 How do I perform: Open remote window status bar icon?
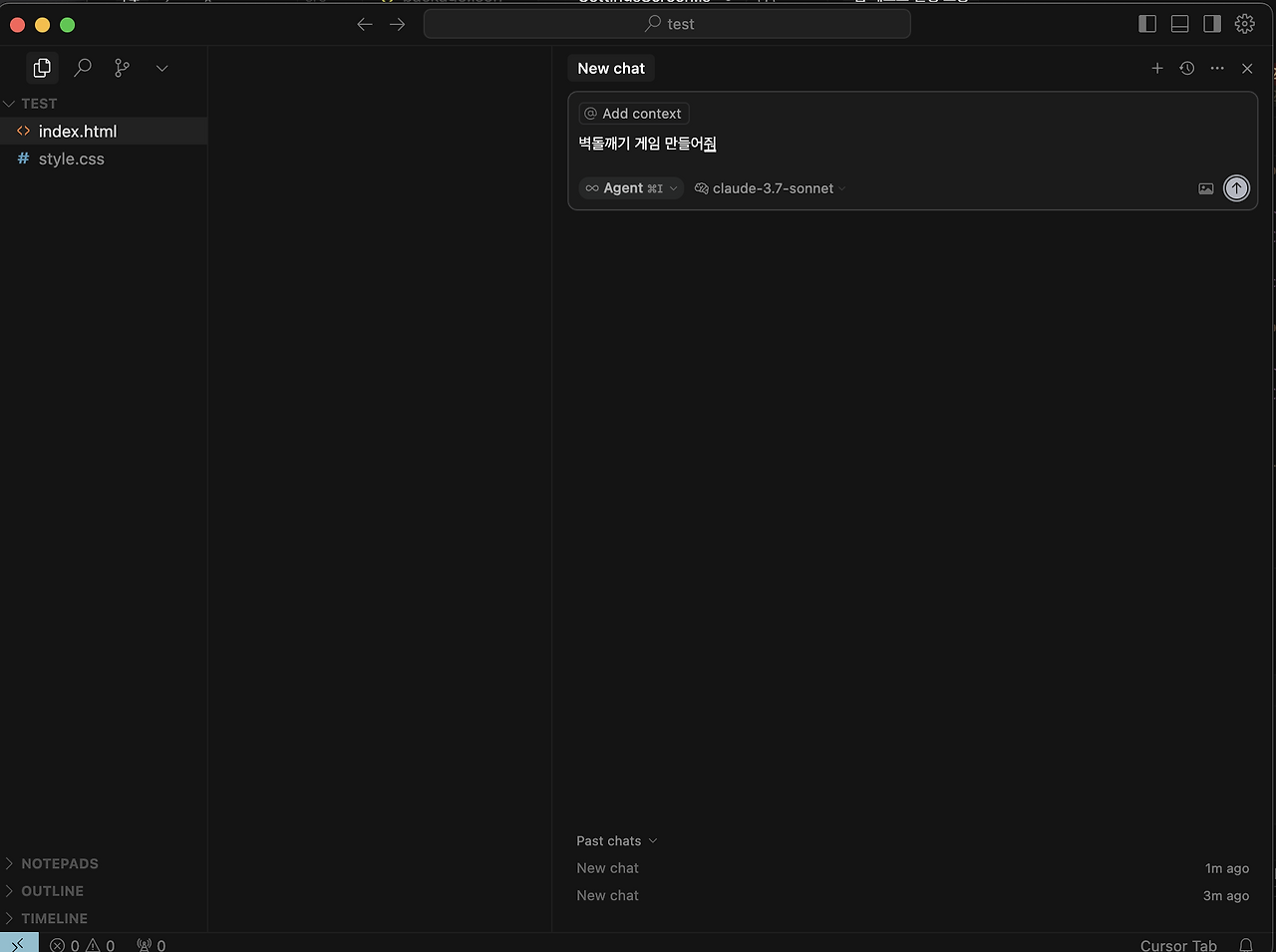coord(19,943)
